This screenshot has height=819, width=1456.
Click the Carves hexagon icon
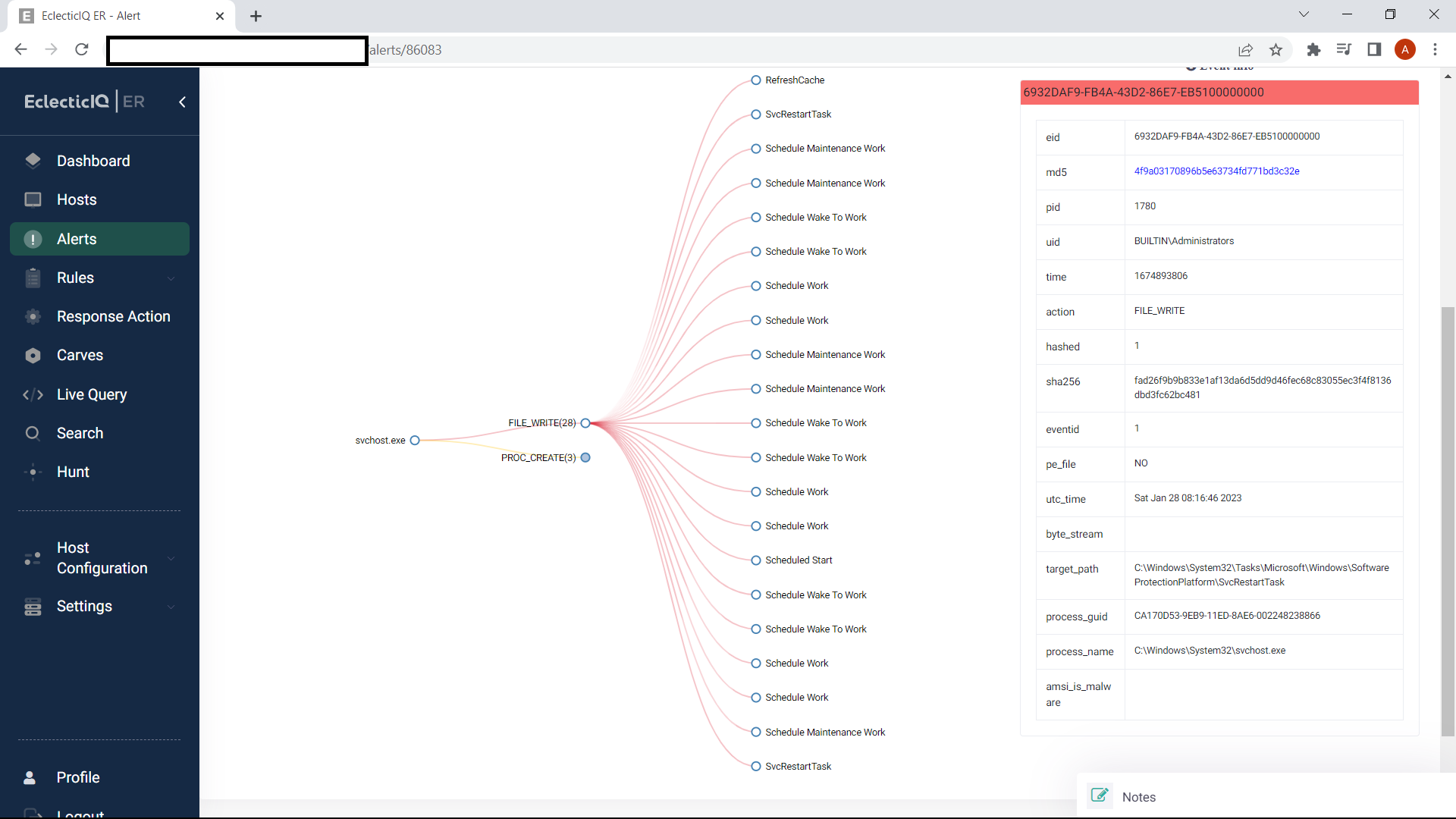[33, 356]
